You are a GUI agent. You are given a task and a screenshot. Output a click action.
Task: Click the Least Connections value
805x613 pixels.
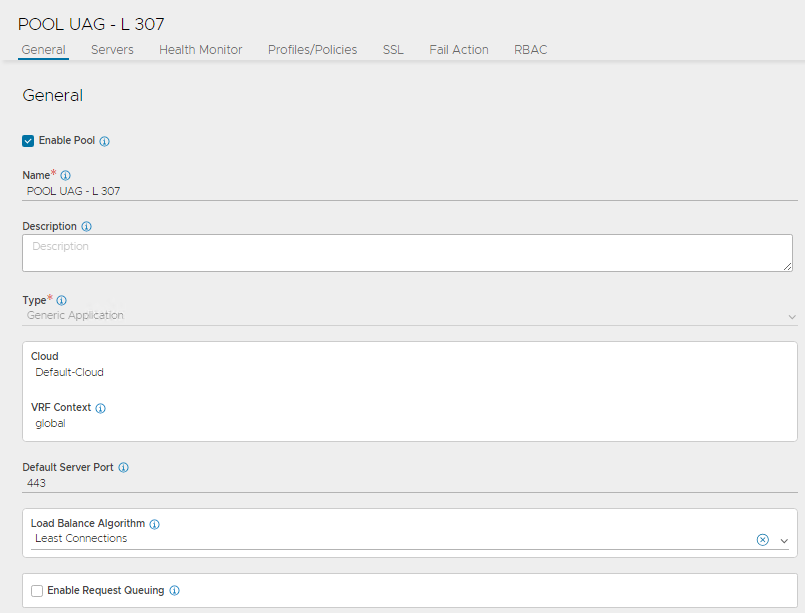click(x=81, y=539)
